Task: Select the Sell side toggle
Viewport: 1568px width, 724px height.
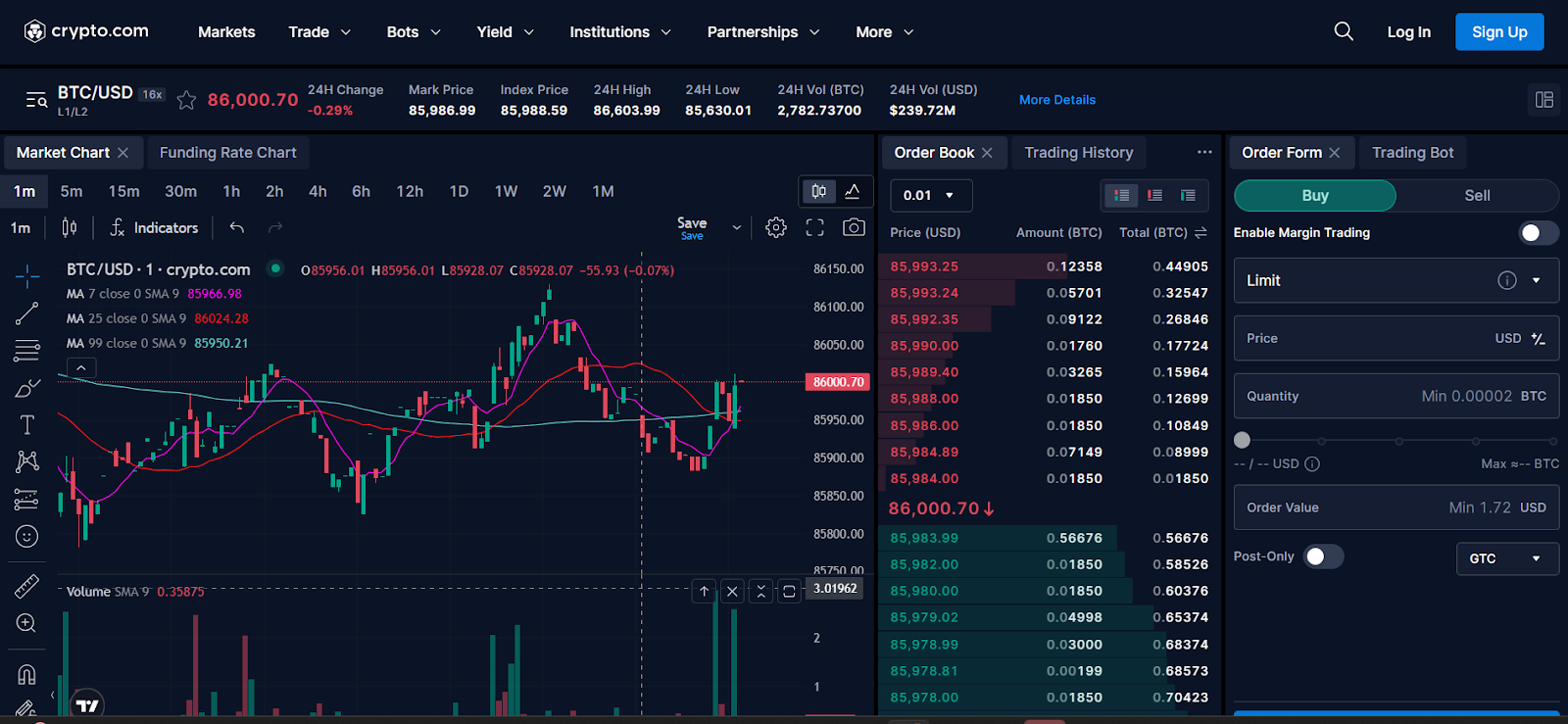Action: (1477, 195)
